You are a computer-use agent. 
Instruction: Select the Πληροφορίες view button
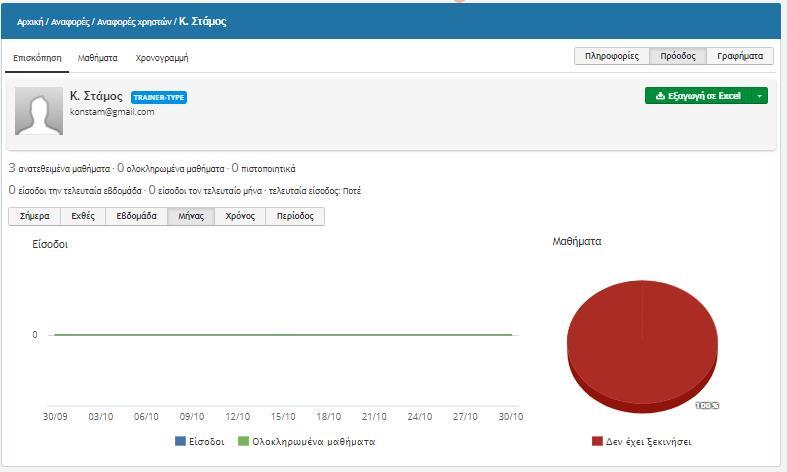612,56
